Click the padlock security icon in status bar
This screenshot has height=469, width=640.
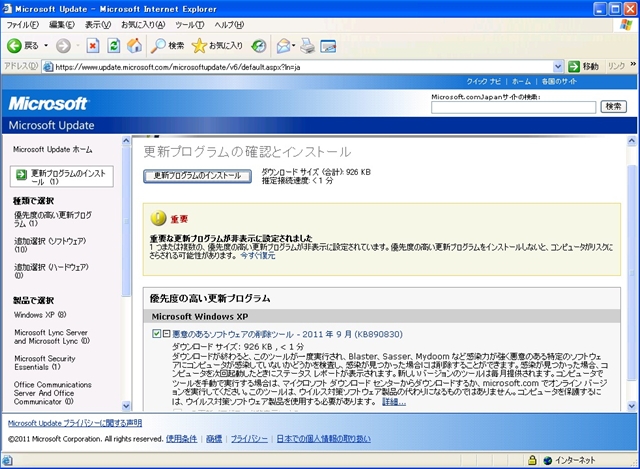pos(532,460)
